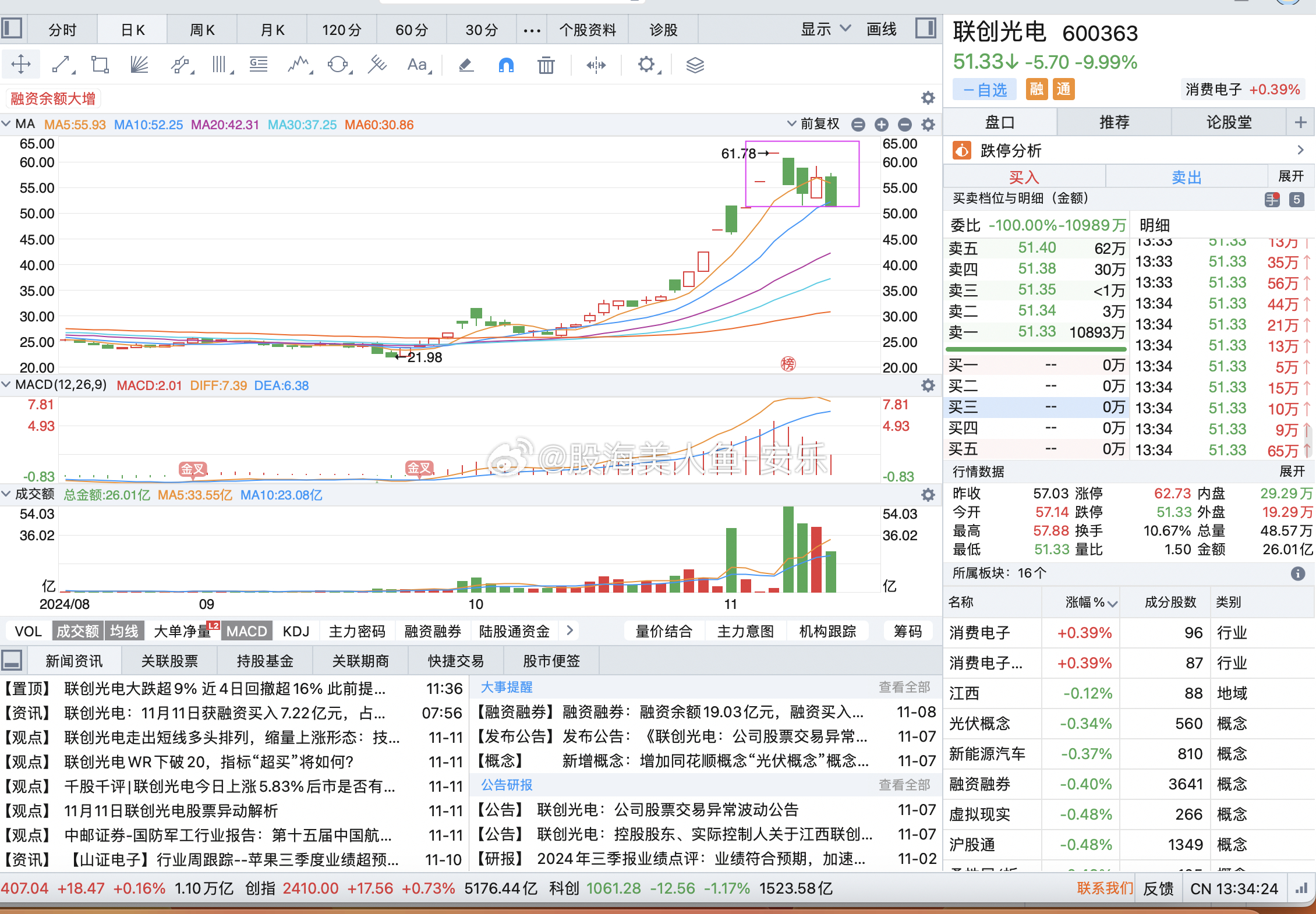Click the bar chart icon in status bar

(1300, 888)
